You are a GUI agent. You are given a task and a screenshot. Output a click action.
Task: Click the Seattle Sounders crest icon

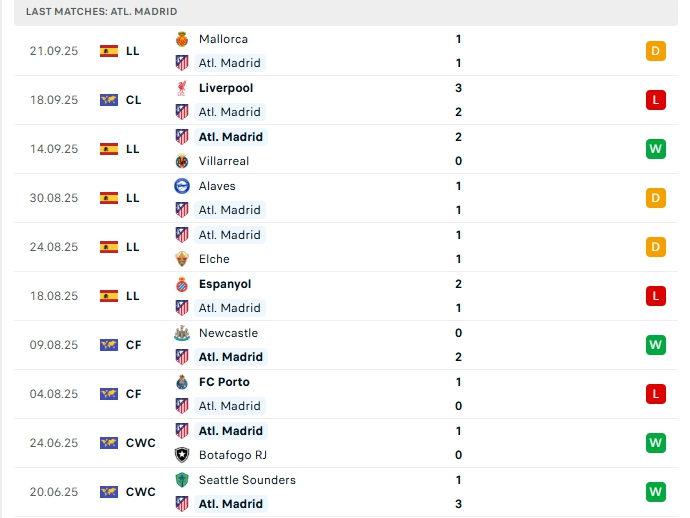(182, 480)
